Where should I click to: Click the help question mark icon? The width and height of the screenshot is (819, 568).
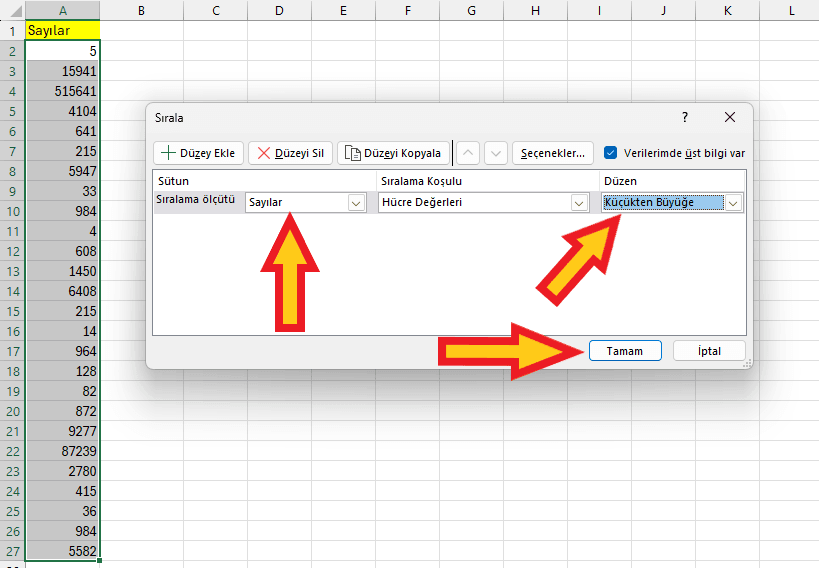tap(685, 117)
